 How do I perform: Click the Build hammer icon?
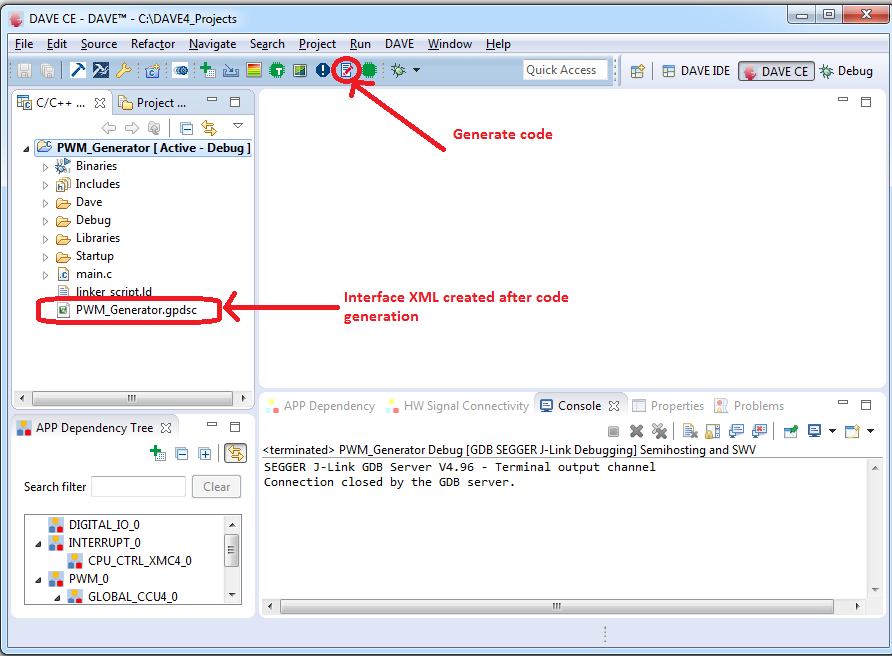78,70
